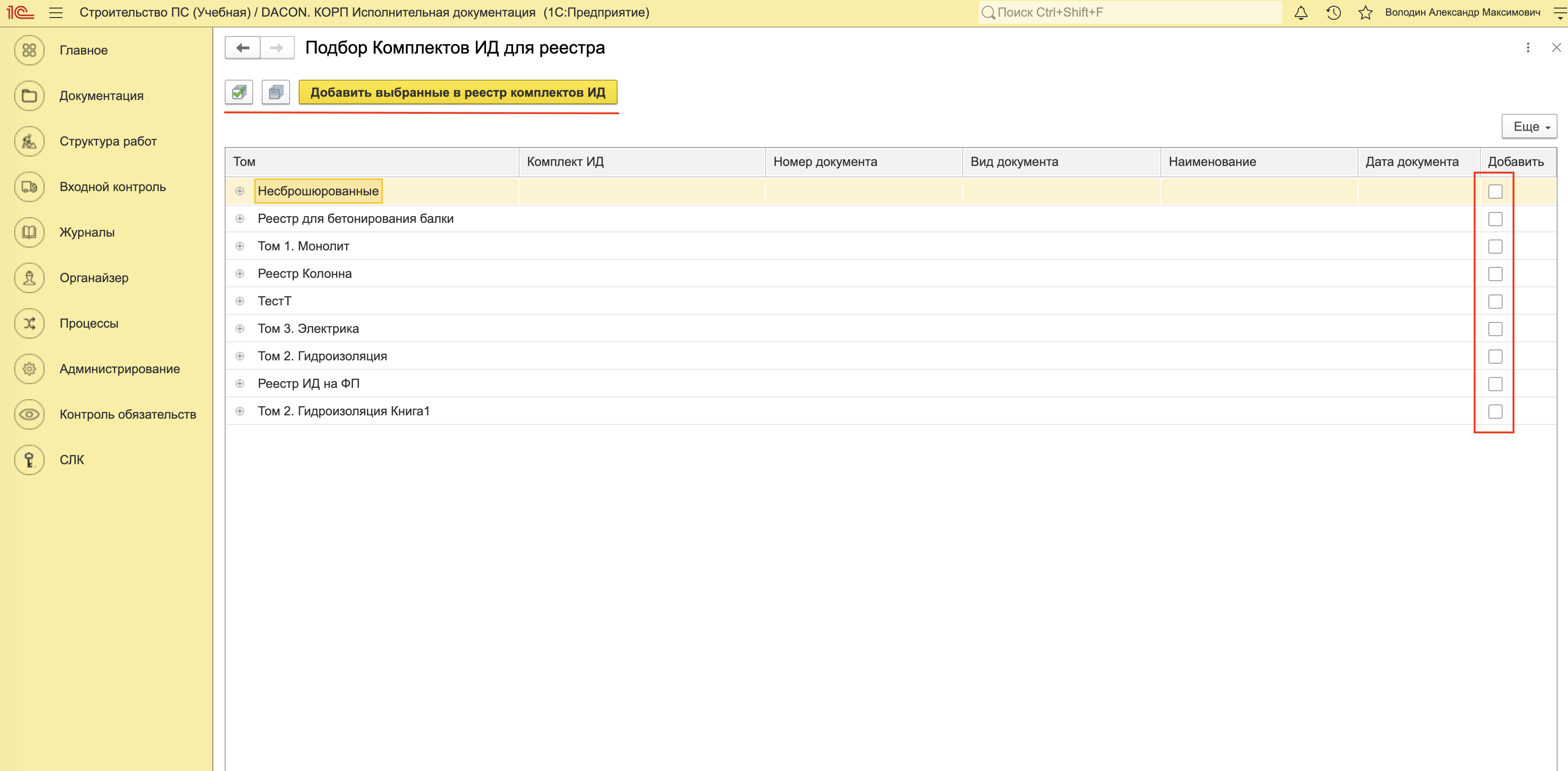Viewport: 1568px width, 771px height.
Task: Open the Еще dropdown menu
Action: point(1529,127)
